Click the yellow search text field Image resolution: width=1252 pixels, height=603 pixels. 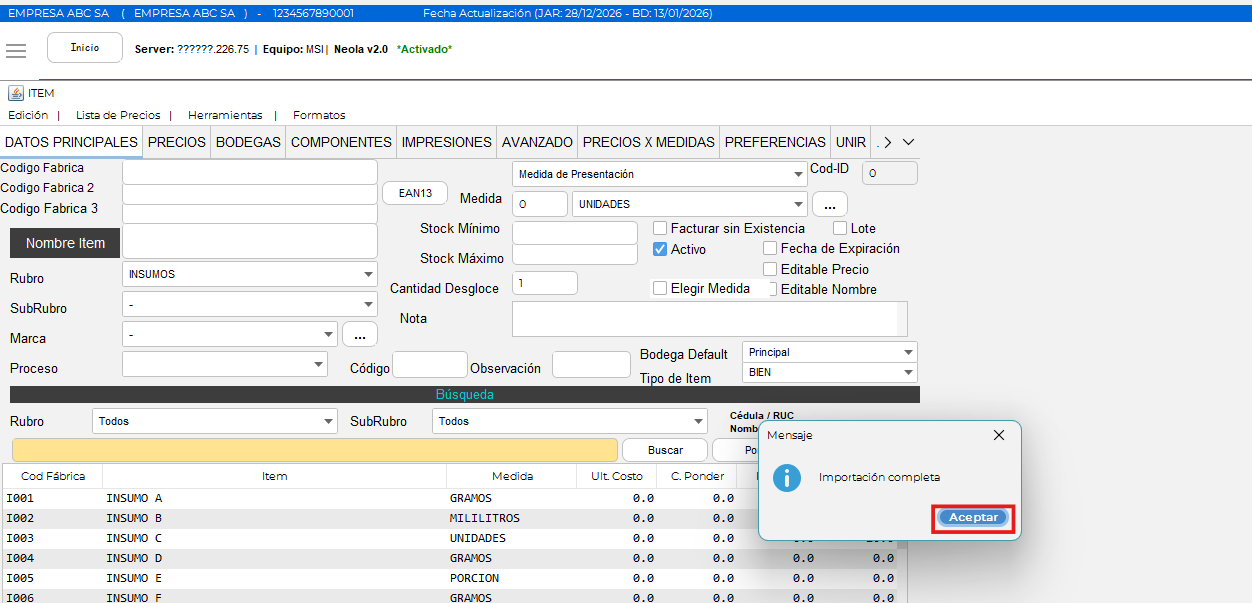pyautogui.click(x=315, y=450)
